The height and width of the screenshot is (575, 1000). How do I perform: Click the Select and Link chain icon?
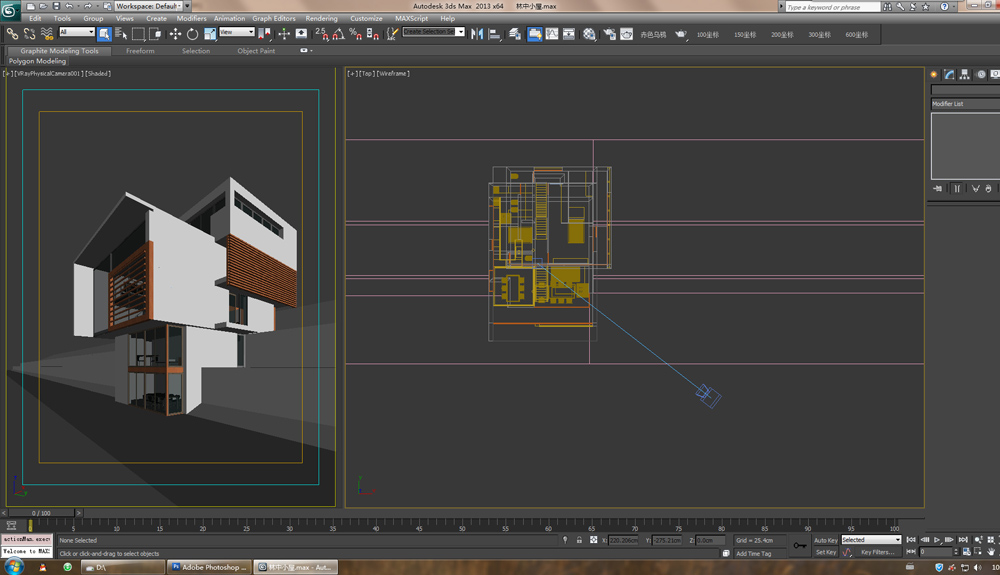click(x=13, y=33)
